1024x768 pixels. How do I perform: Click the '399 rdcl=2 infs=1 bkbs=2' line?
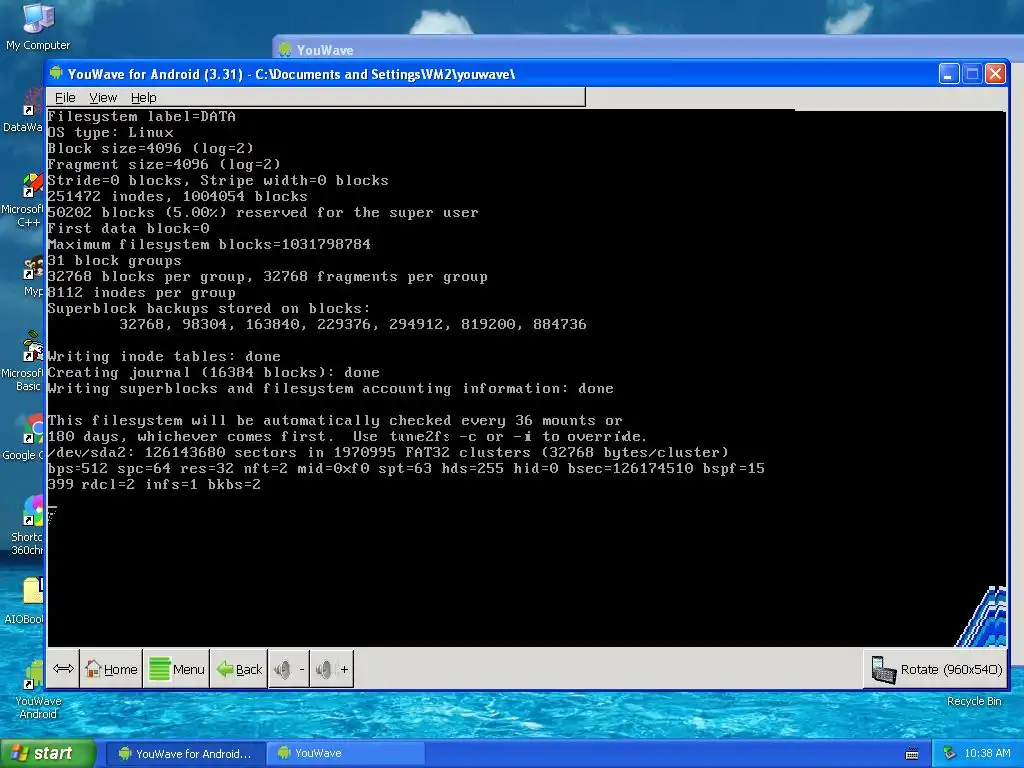pos(154,485)
